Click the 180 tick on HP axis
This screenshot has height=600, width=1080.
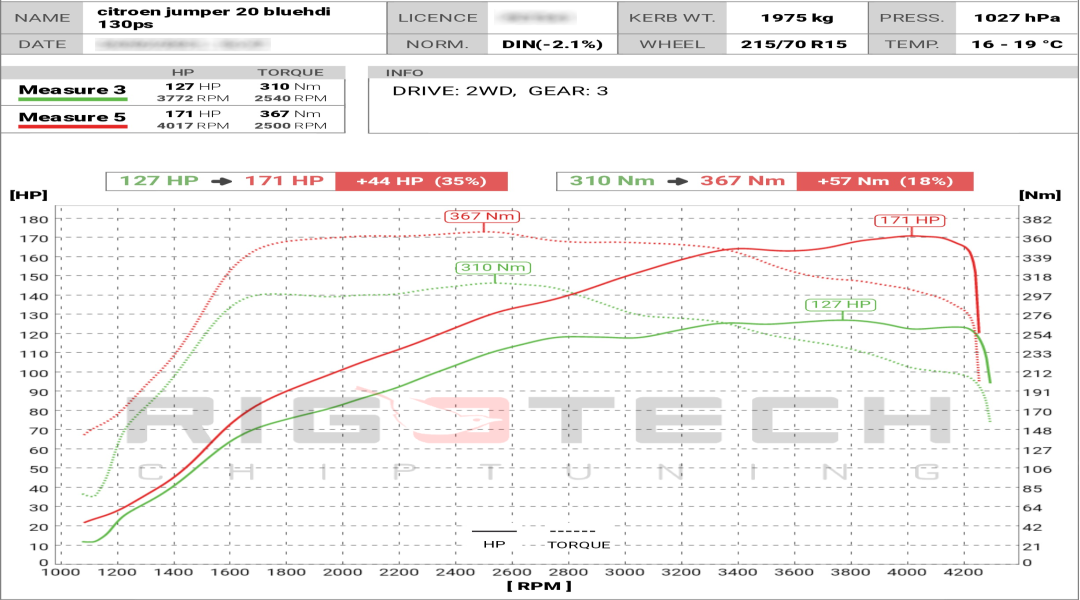[x=34, y=220]
